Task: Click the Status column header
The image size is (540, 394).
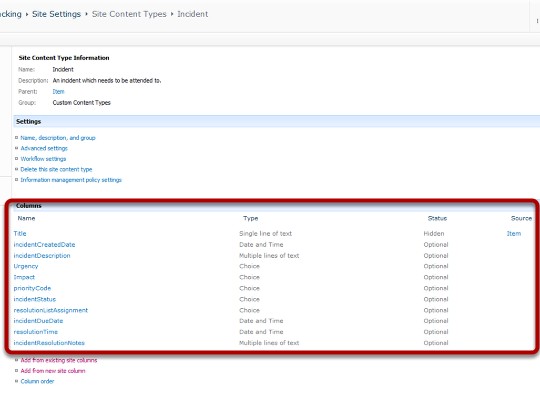Action: 437,218
